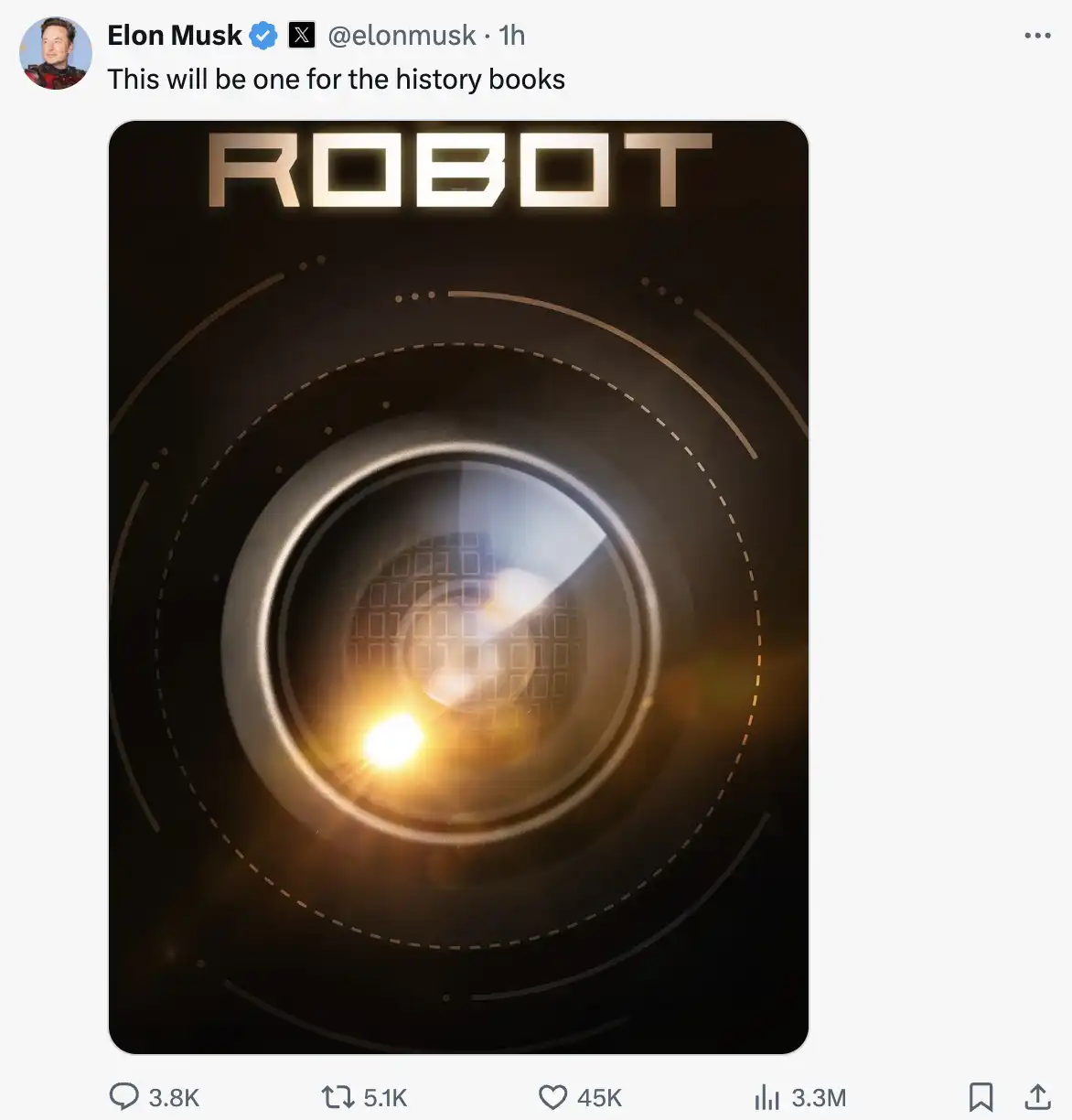Click the blue verified checkmark badge
This screenshot has height=1120, width=1072.
(x=263, y=36)
